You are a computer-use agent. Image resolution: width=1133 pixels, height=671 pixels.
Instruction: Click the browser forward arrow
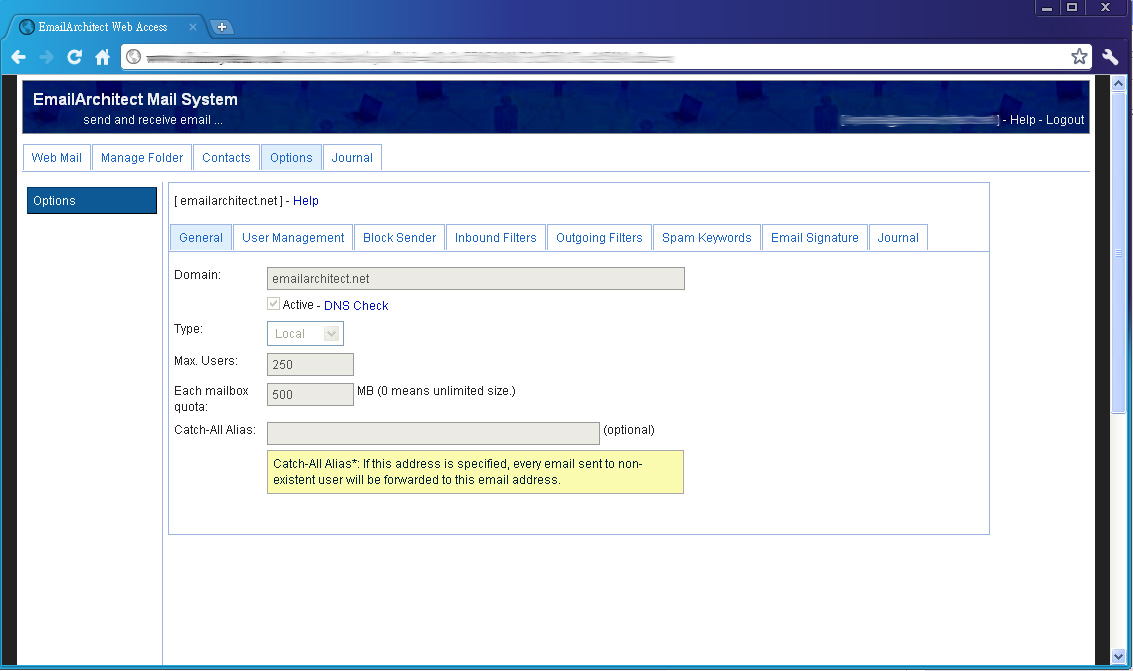pos(46,57)
